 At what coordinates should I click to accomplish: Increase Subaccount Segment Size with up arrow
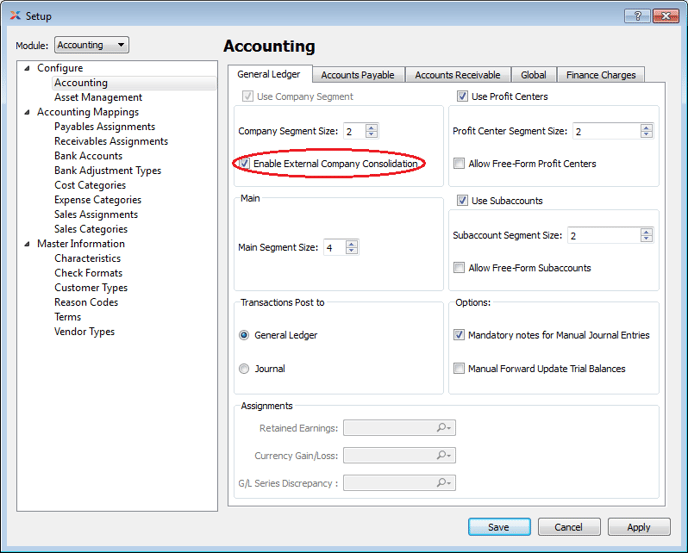pos(646,231)
